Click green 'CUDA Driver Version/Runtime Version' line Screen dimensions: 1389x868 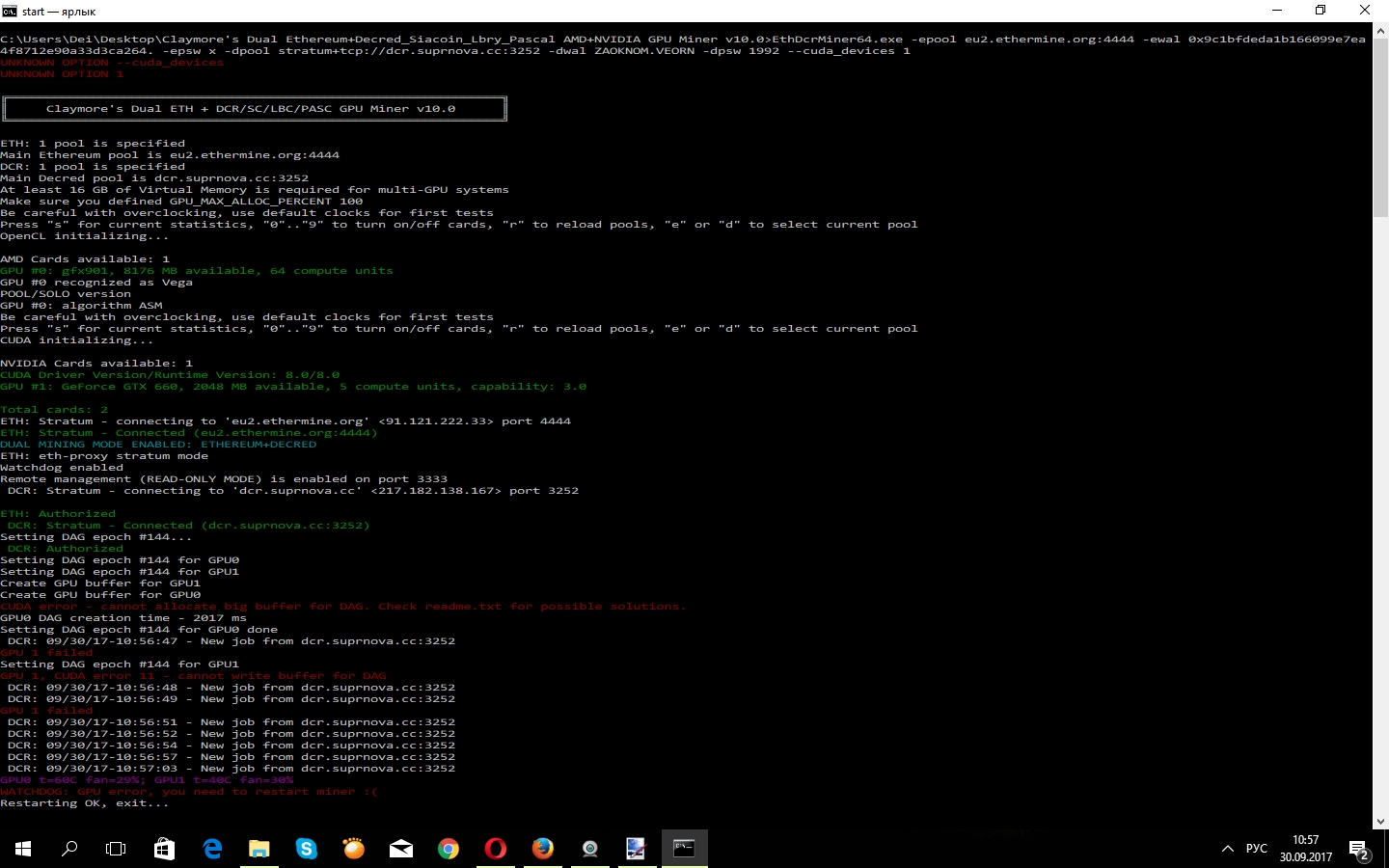pos(170,375)
